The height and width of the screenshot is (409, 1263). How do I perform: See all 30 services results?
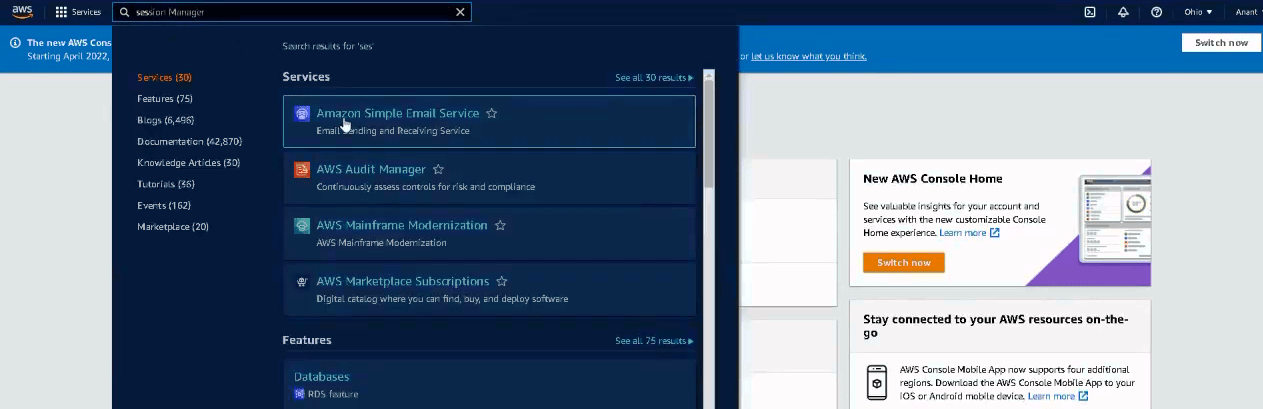click(x=654, y=77)
